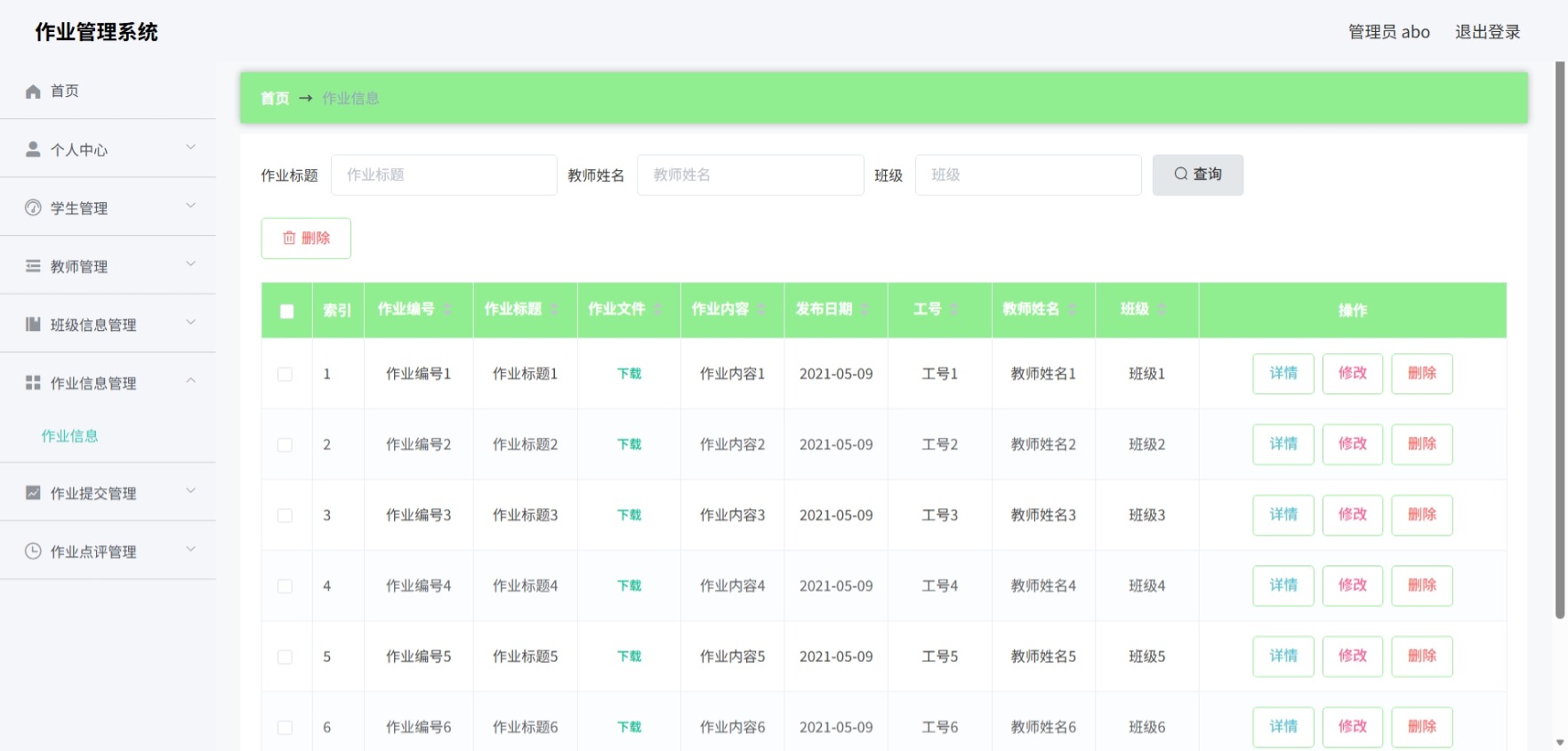This screenshot has width=1568, height=751.
Task: Click the 管理员 abo user label
Action: (x=1389, y=32)
